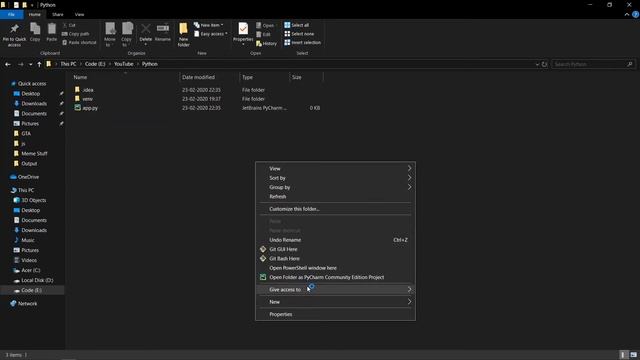Viewport: 640px width, 360px height.
Task: Click History in the ribbon
Action: (266, 43)
